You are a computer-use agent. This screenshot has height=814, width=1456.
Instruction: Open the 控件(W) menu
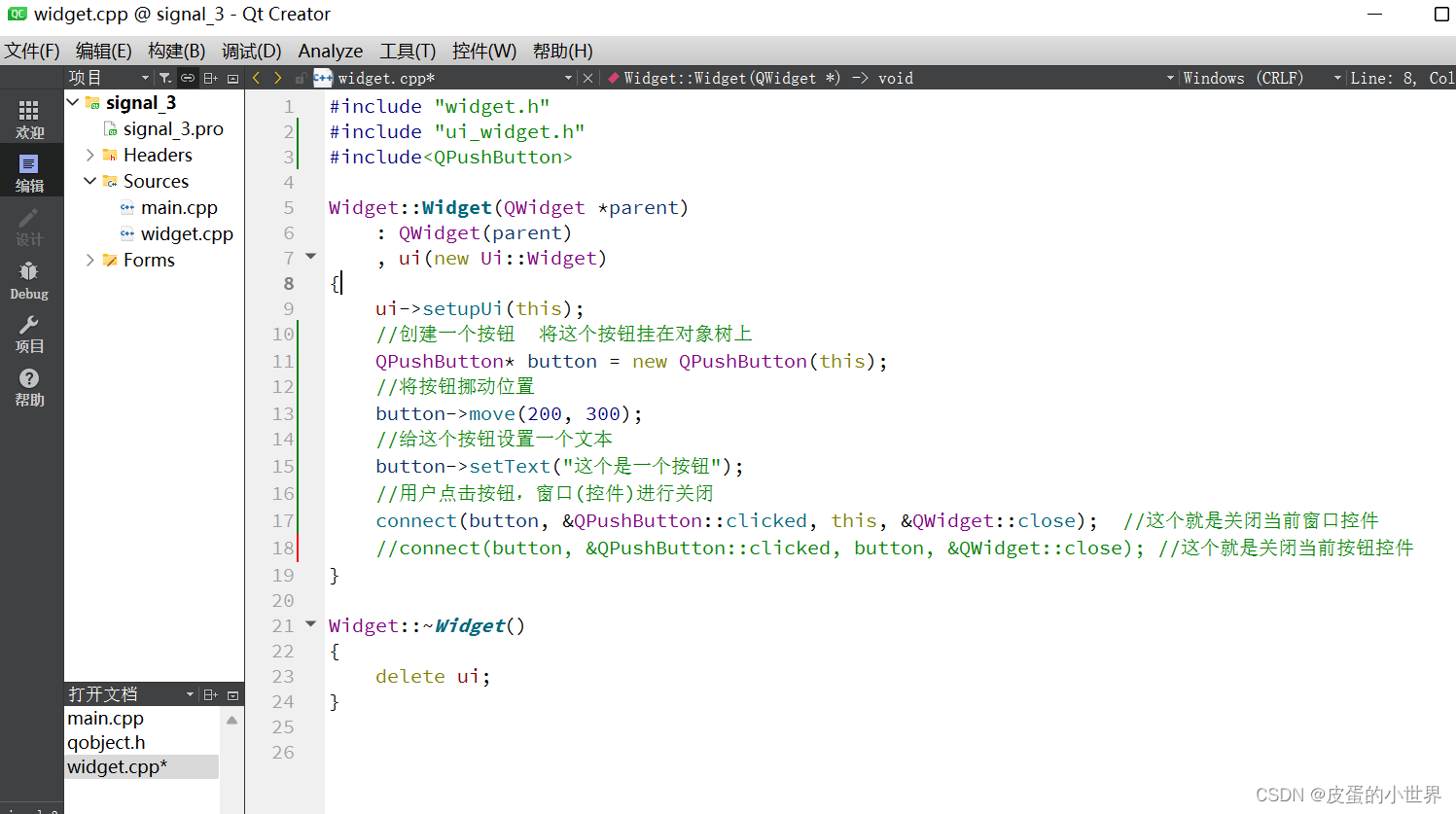tap(484, 51)
